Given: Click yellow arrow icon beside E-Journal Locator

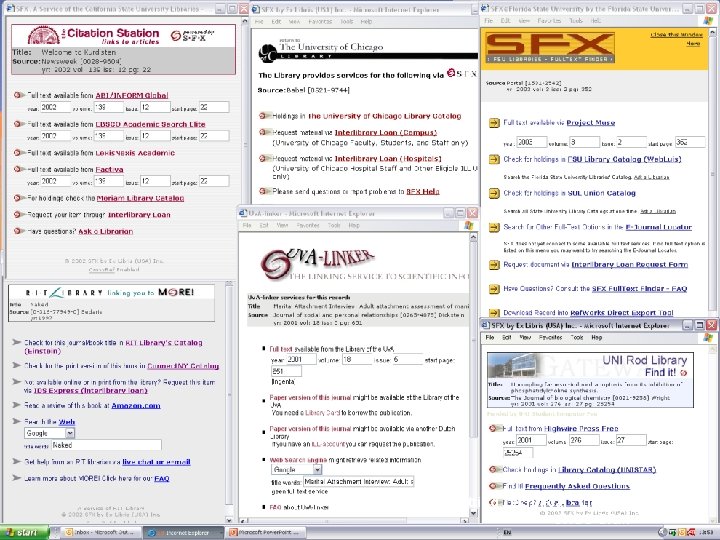Looking at the screenshot, I should 494,227.
